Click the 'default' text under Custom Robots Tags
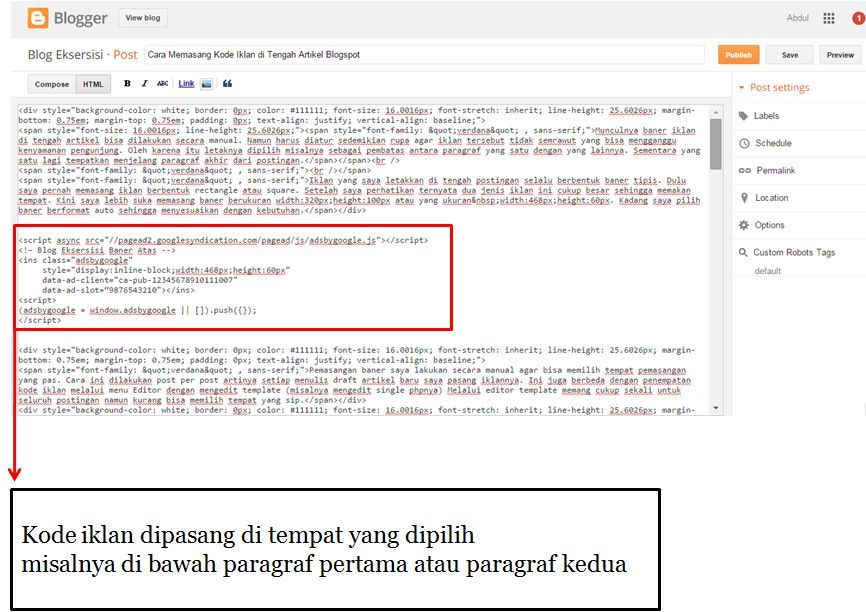866x612 pixels. pyautogui.click(x=768, y=271)
